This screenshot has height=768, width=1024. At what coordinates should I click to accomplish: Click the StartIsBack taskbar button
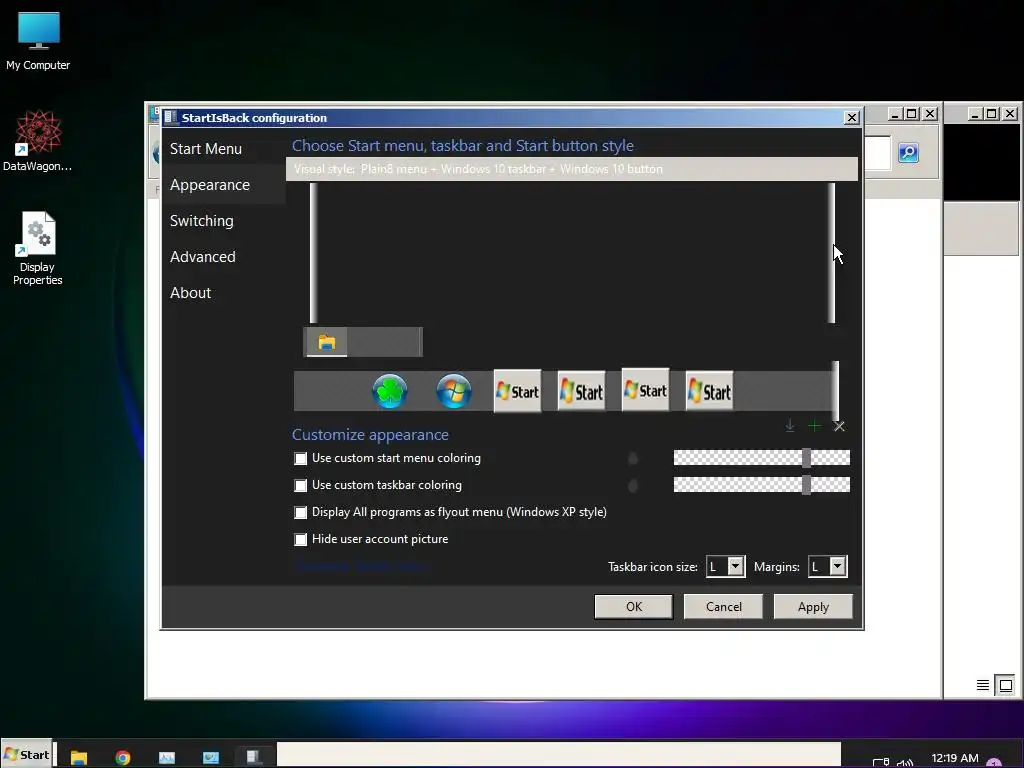pyautogui.click(x=255, y=757)
